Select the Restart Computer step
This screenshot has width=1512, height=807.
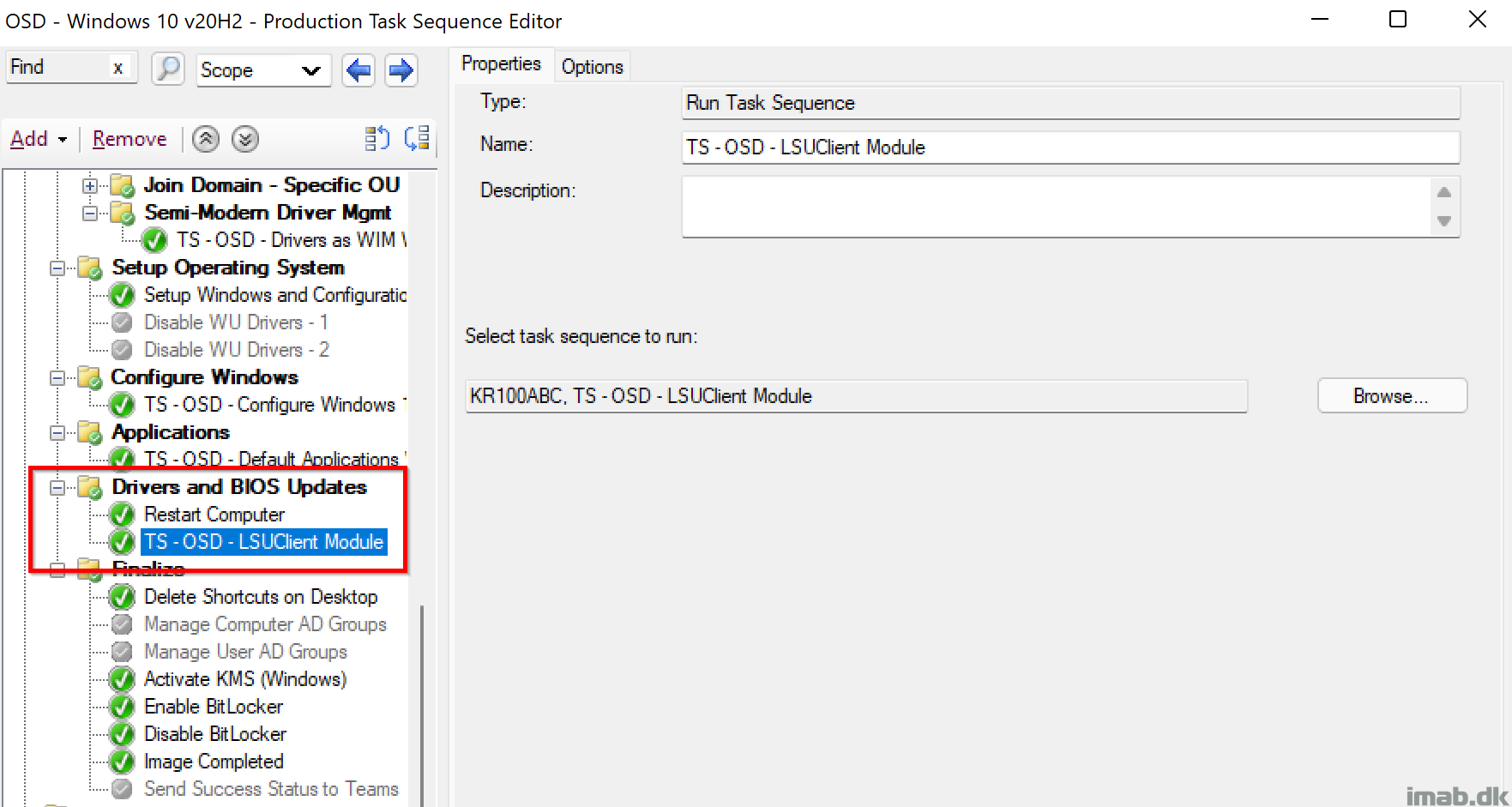coord(214,515)
